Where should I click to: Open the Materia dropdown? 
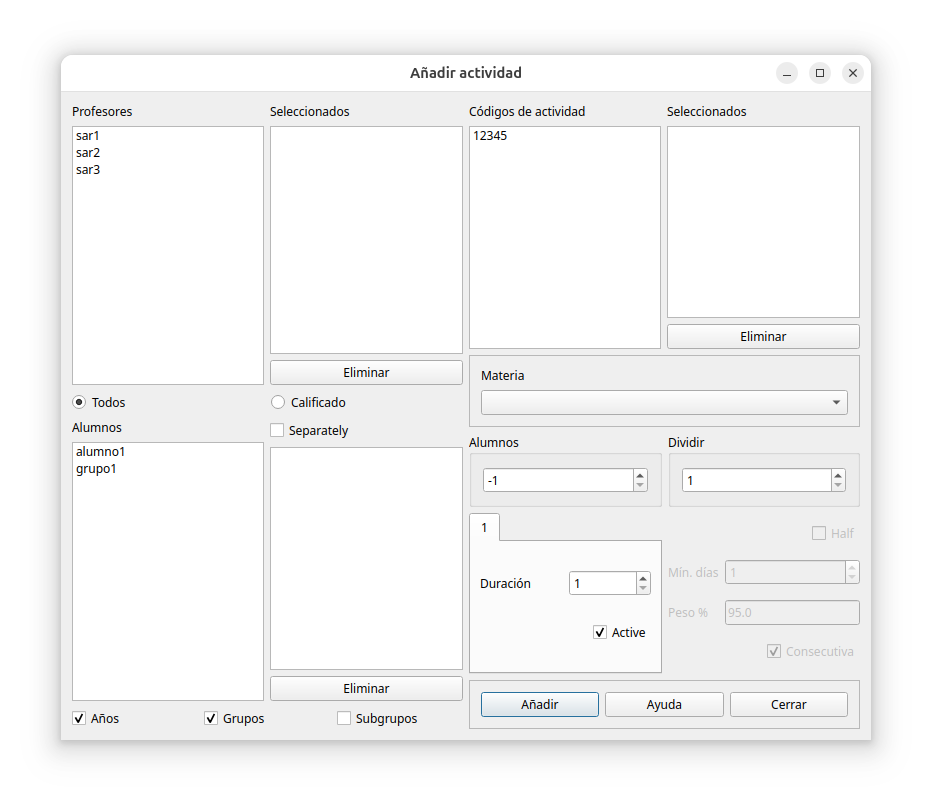click(x=664, y=402)
